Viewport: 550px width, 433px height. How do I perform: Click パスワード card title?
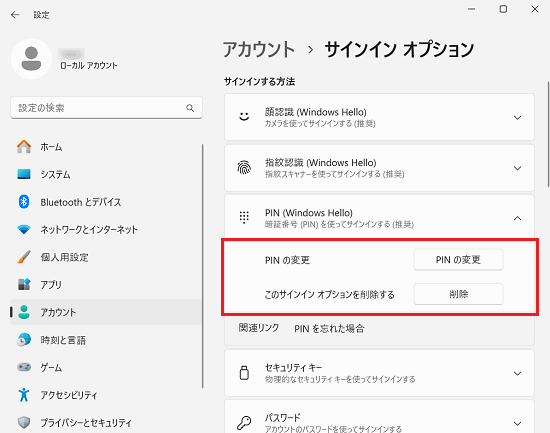click(282, 418)
